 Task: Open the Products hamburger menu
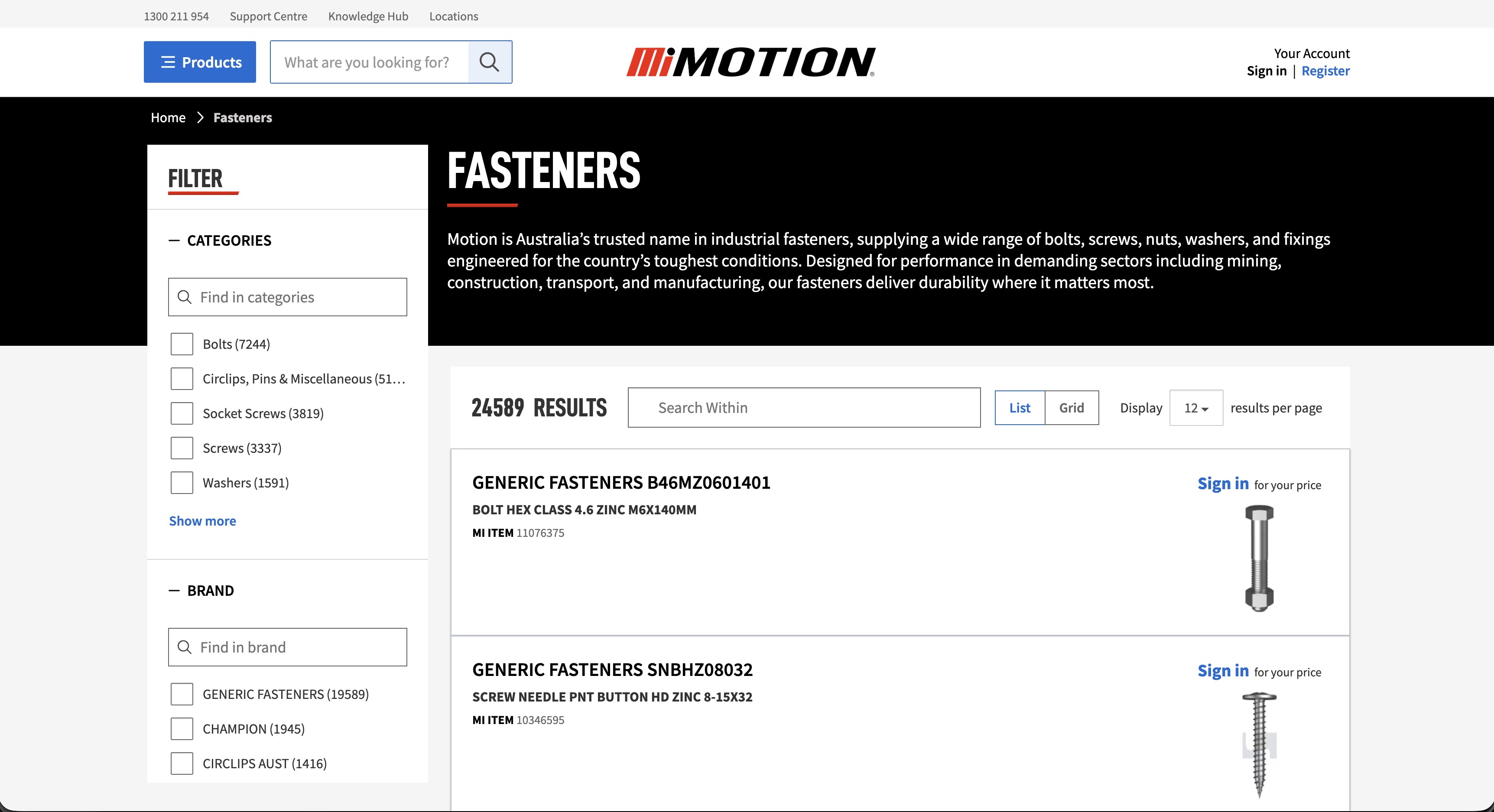click(199, 62)
